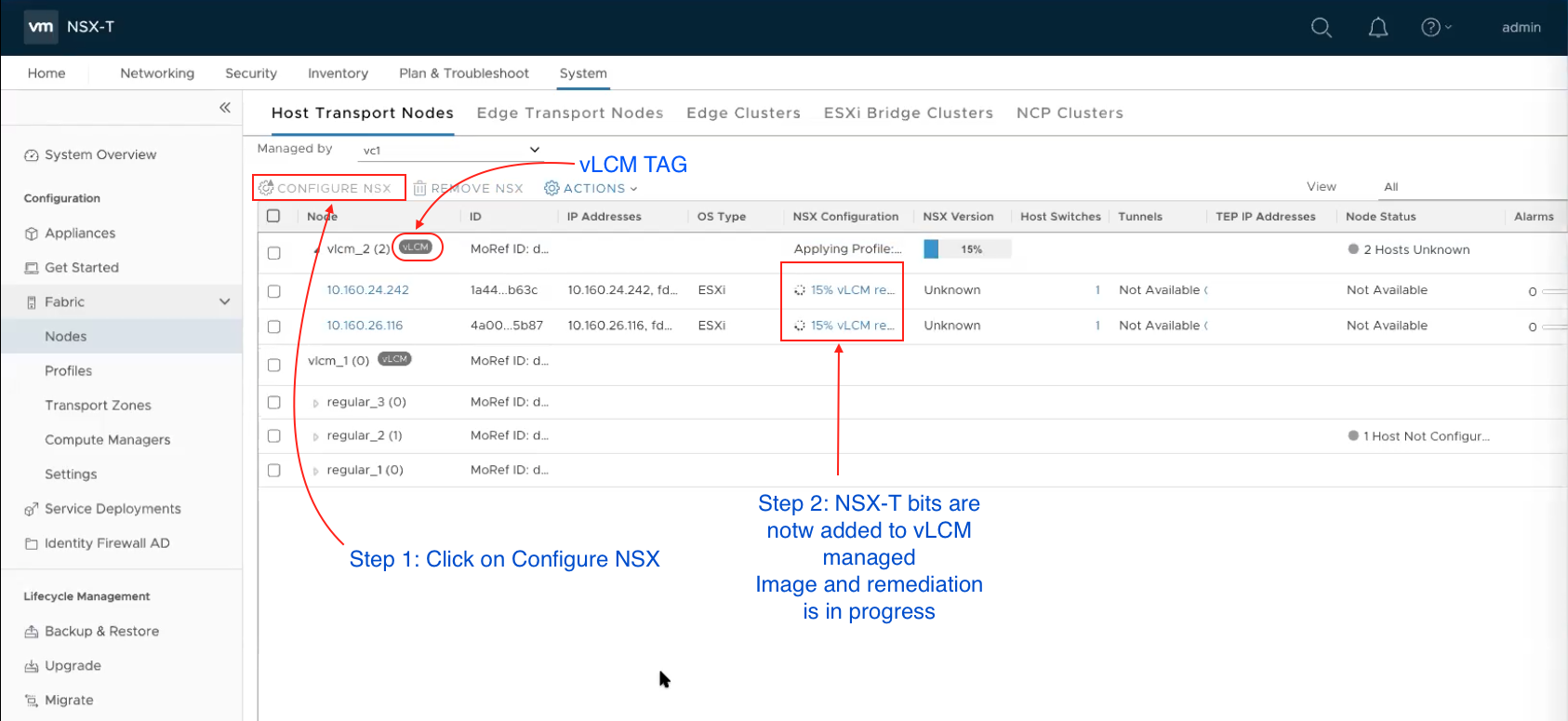This screenshot has height=721, width=1568.
Task: Check the 10.160.26.116 host checkbox
Action: [x=273, y=327]
